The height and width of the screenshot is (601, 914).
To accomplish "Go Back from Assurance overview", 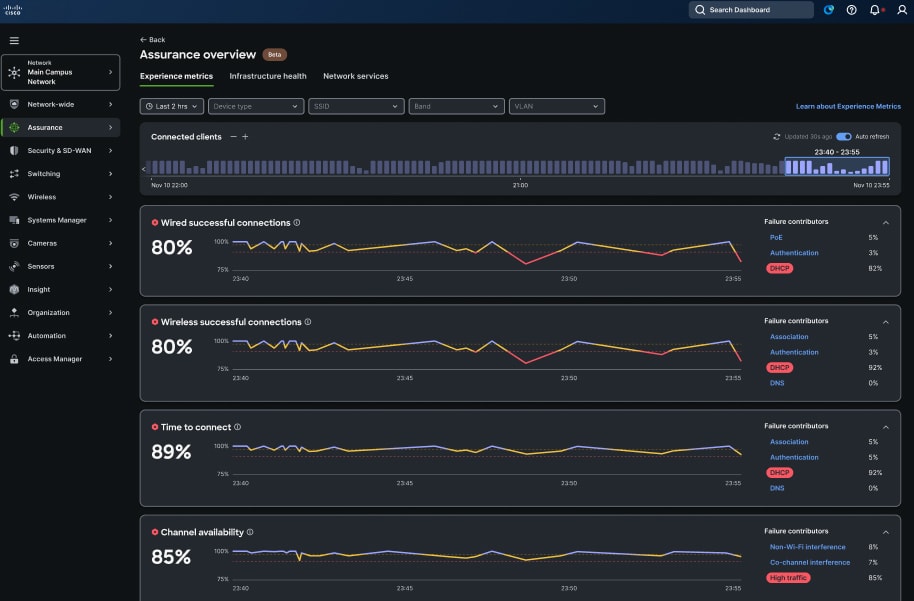I will click(153, 40).
